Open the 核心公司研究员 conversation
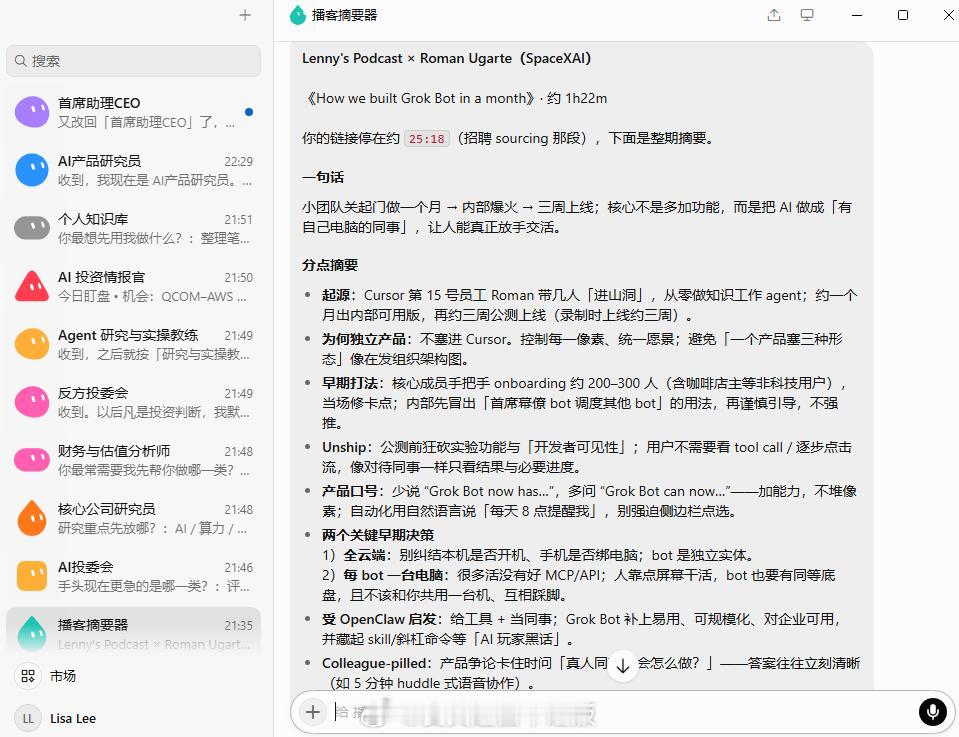 click(x=133, y=517)
